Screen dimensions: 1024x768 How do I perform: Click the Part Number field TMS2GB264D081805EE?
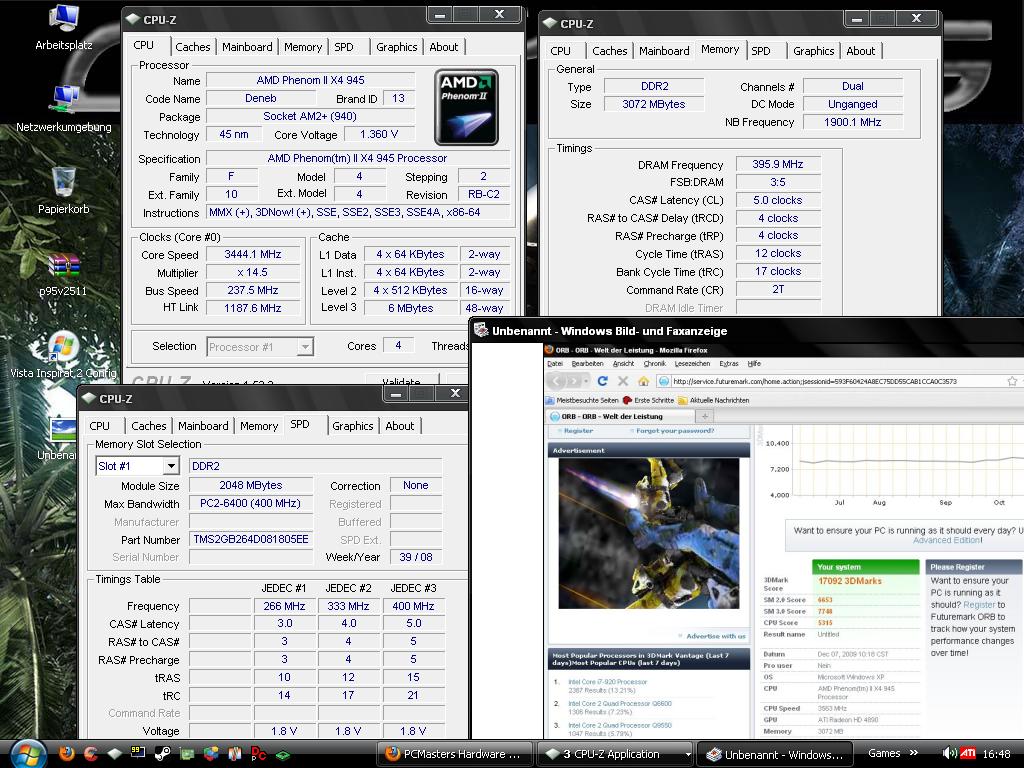point(251,539)
